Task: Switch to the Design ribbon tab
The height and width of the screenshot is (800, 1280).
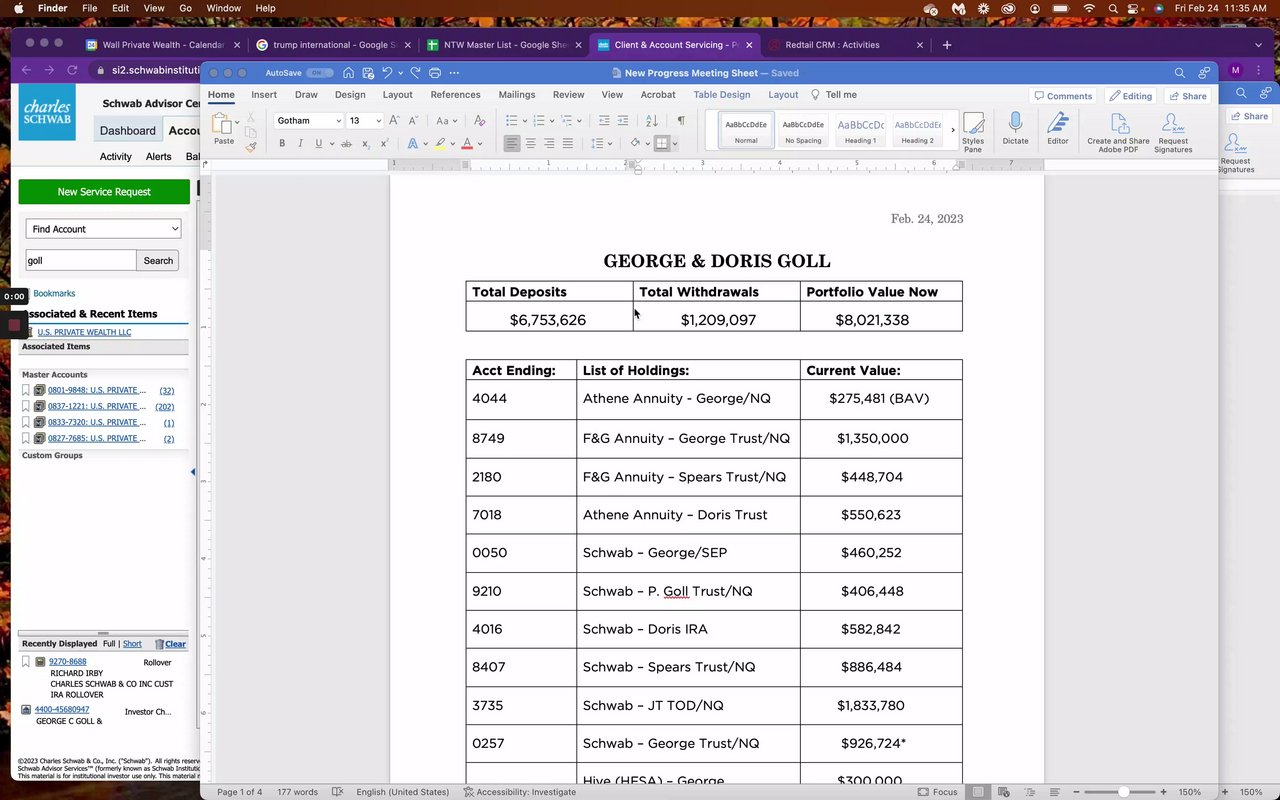Action: pos(350,95)
